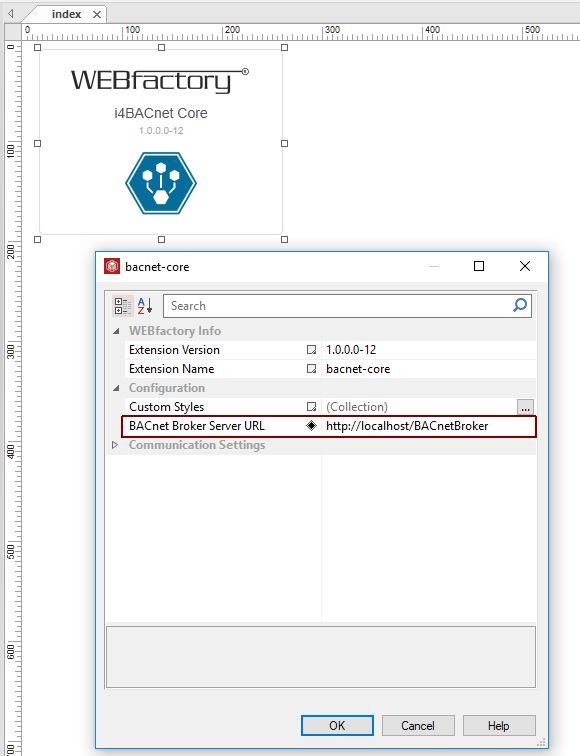Click the bacnet-core dialog title icon
The height and width of the screenshot is (756, 580).
(112, 266)
